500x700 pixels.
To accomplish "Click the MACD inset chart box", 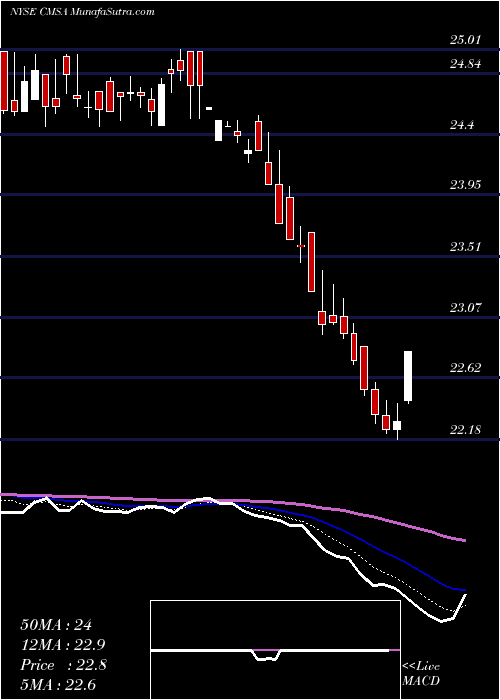I will coord(275,650).
